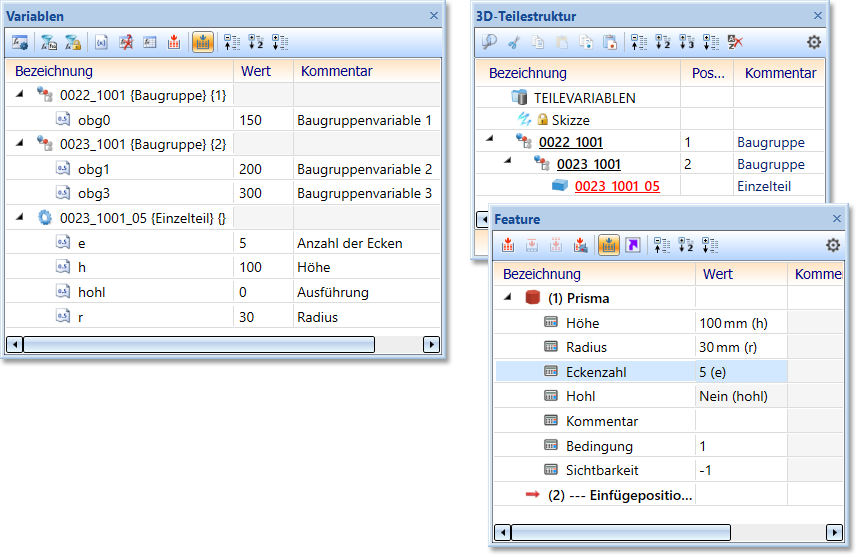The width and height of the screenshot is (856, 557).
Task: Click the magnifier search icon in 3D-Teilestruktur
Action: point(489,42)
